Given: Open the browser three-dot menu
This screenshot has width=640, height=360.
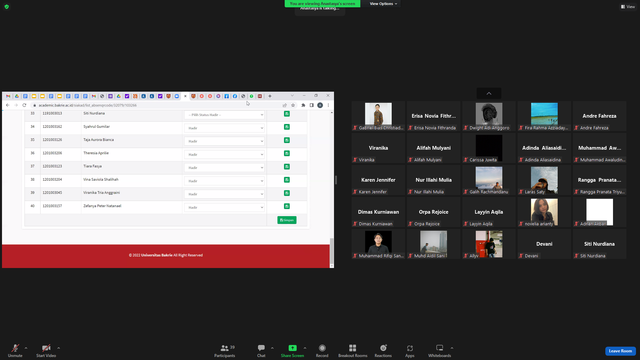Looking at the screenshot, I should (328, 105).
